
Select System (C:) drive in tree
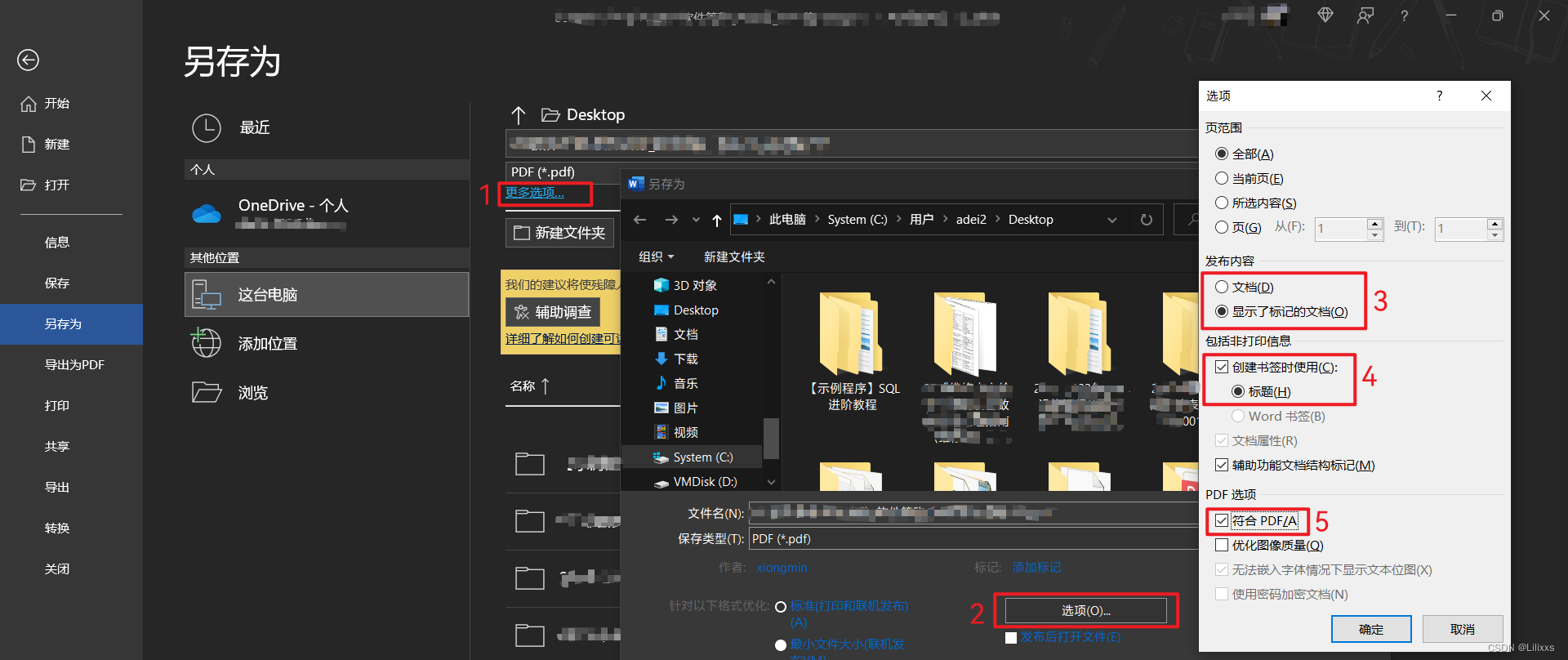693,457
